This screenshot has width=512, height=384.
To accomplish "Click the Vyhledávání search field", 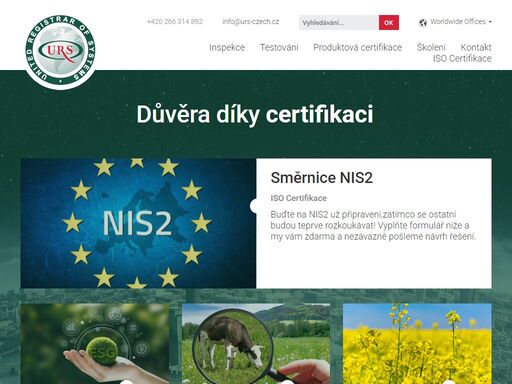I will pos(339,23).
